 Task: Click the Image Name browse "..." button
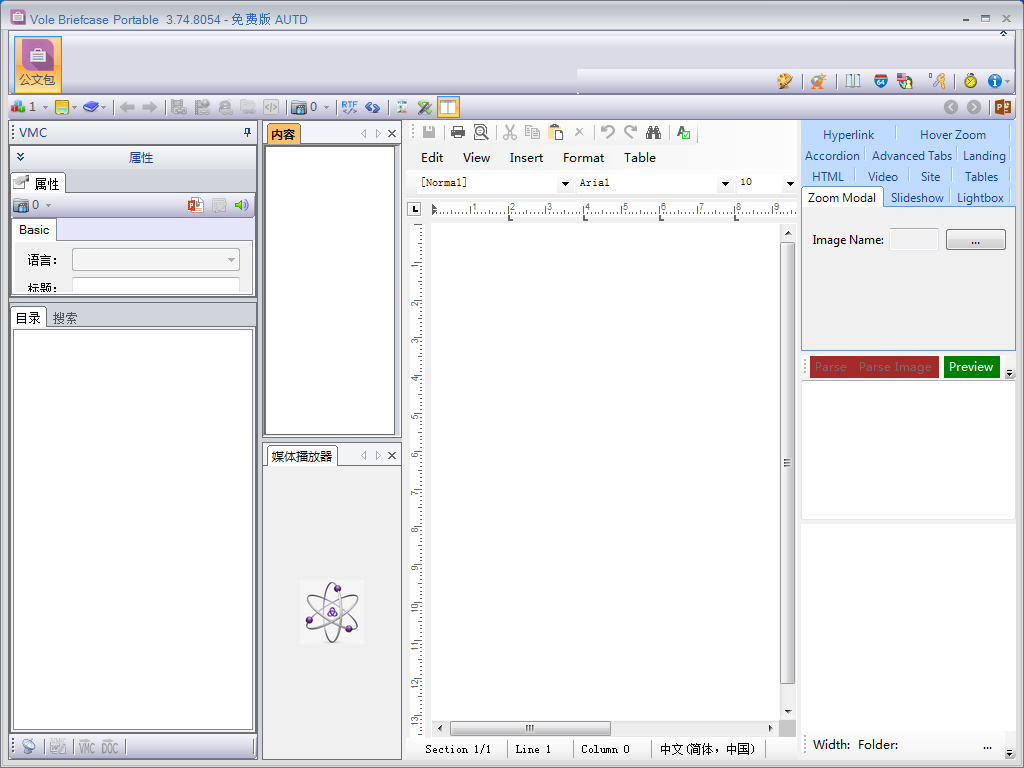tap(975, 240)
